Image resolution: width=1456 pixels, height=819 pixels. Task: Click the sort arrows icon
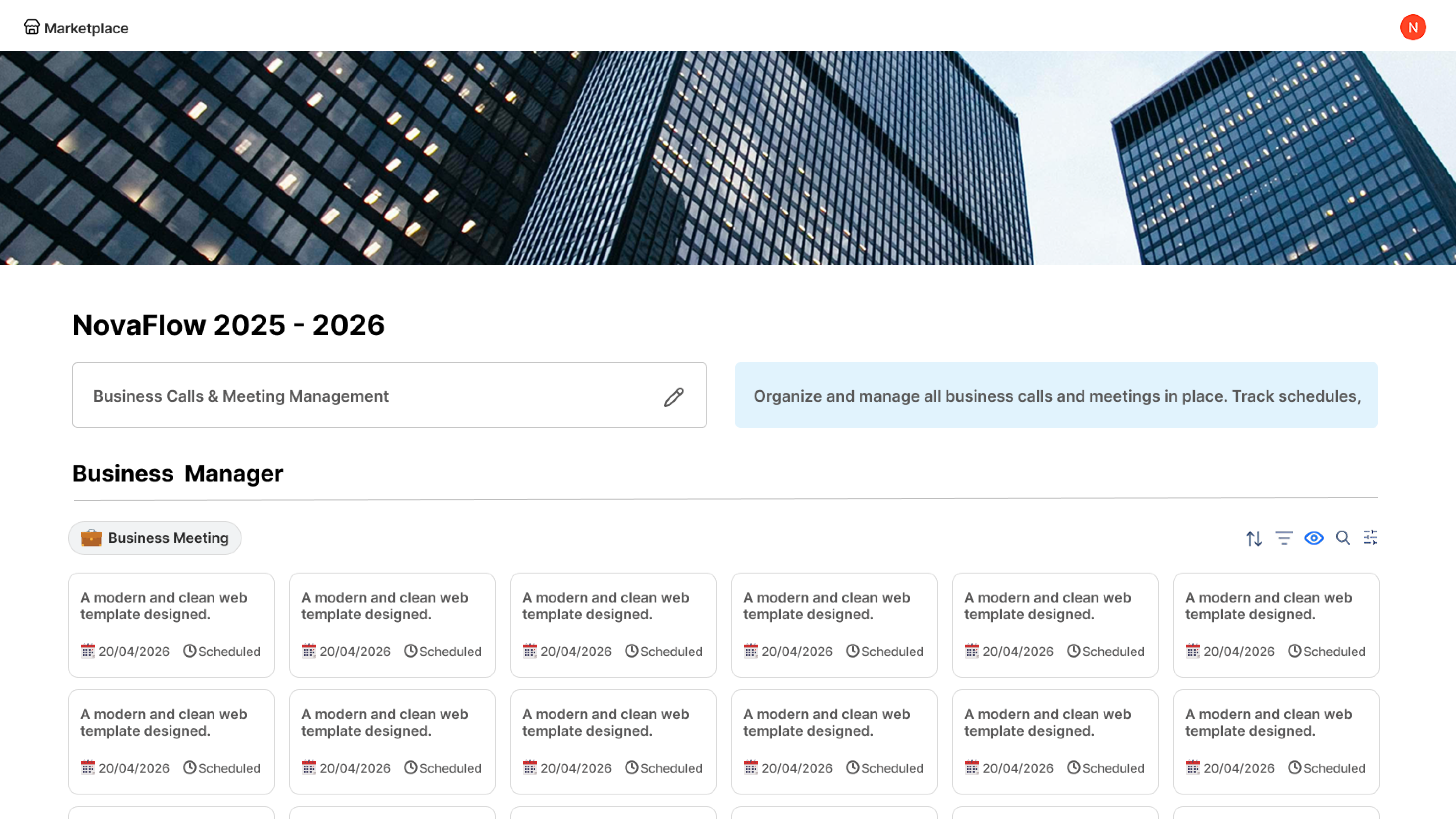pos(1254,538)
